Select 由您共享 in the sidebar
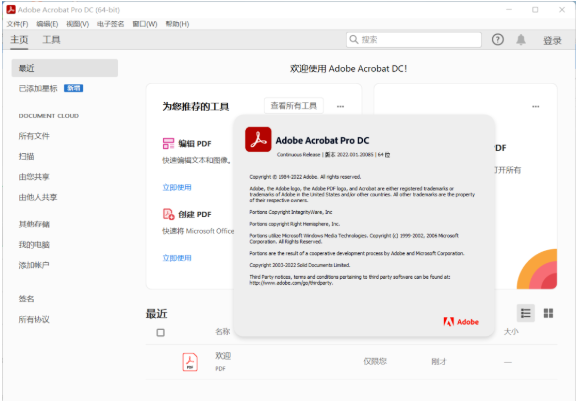This screenshot has height=401, width=576. [x=34, y=177]
